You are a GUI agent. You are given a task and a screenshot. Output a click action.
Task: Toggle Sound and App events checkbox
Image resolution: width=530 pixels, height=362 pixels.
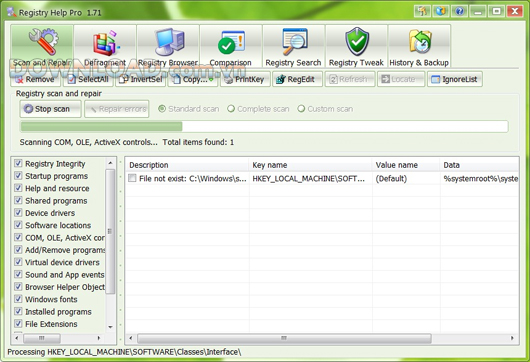18,274
